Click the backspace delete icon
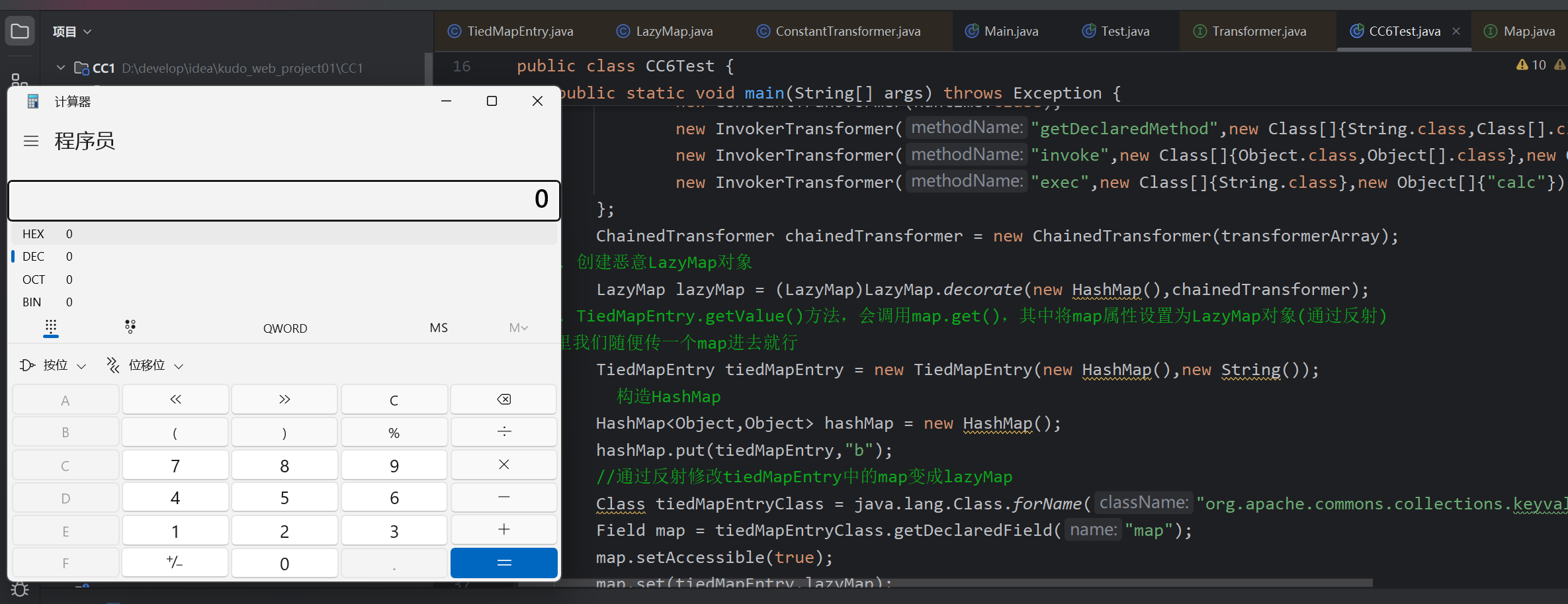 (x=503, y=400)
